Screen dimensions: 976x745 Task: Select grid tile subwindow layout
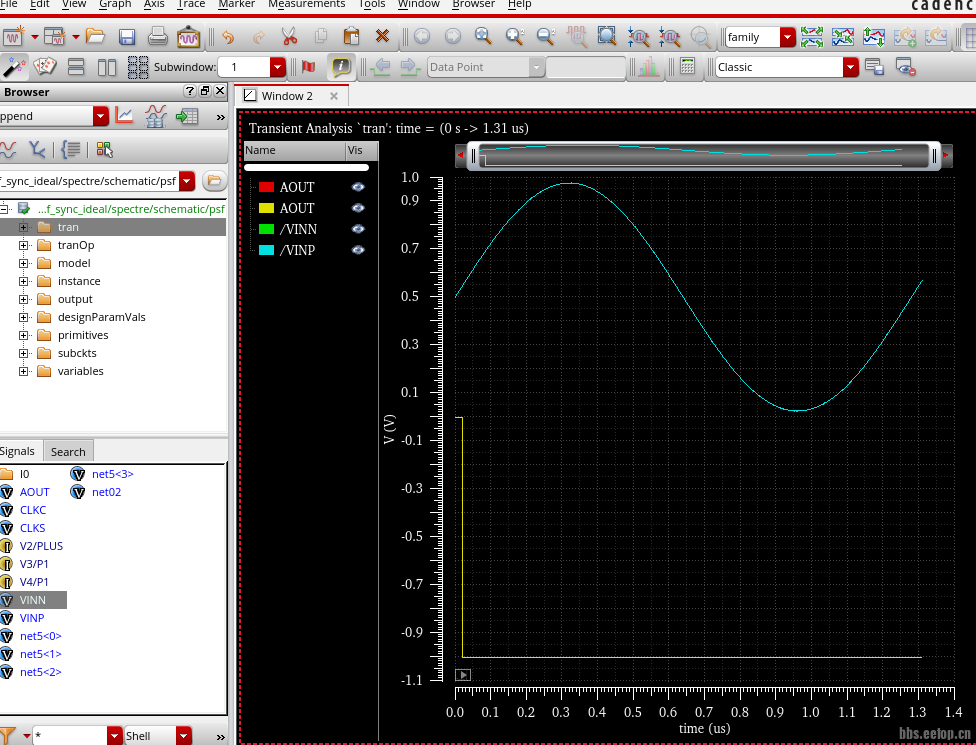click(x=138, y=67)
